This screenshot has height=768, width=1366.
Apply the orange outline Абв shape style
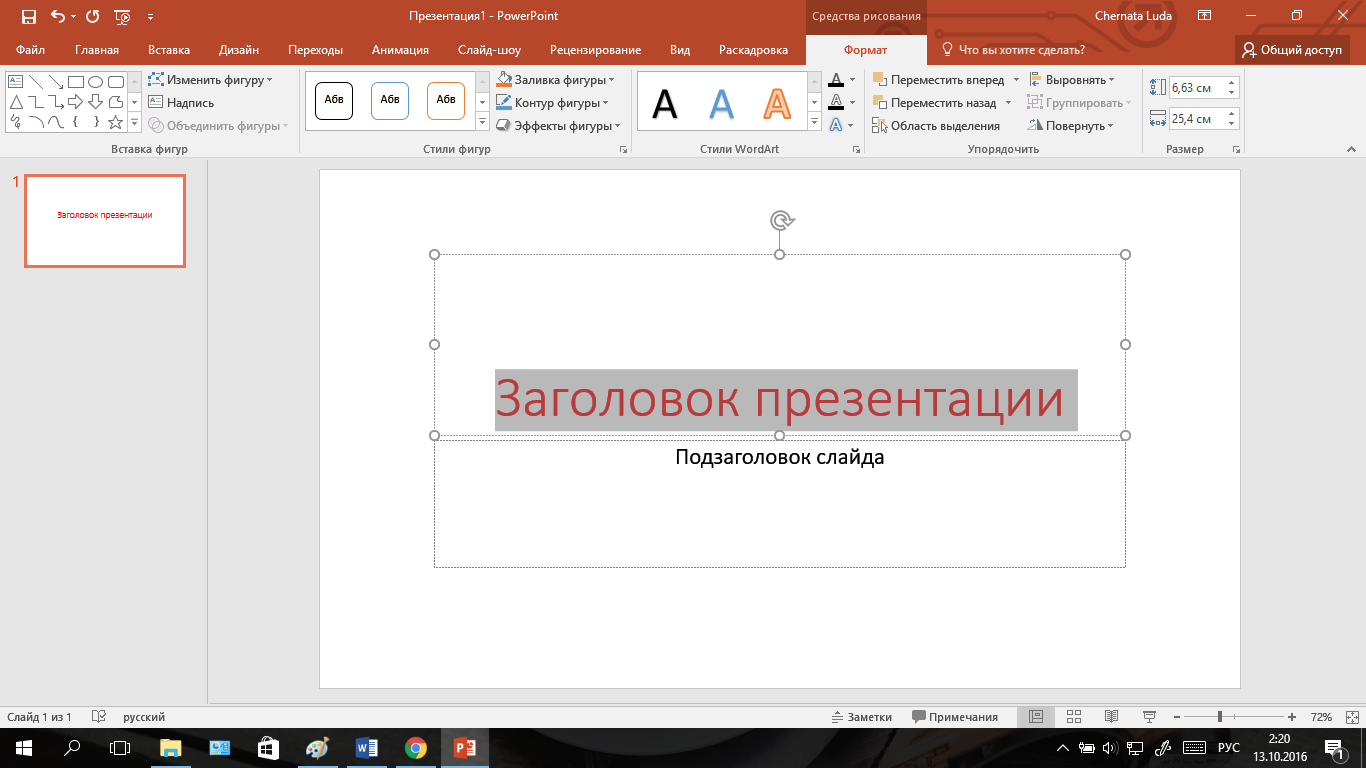(446, 100)
